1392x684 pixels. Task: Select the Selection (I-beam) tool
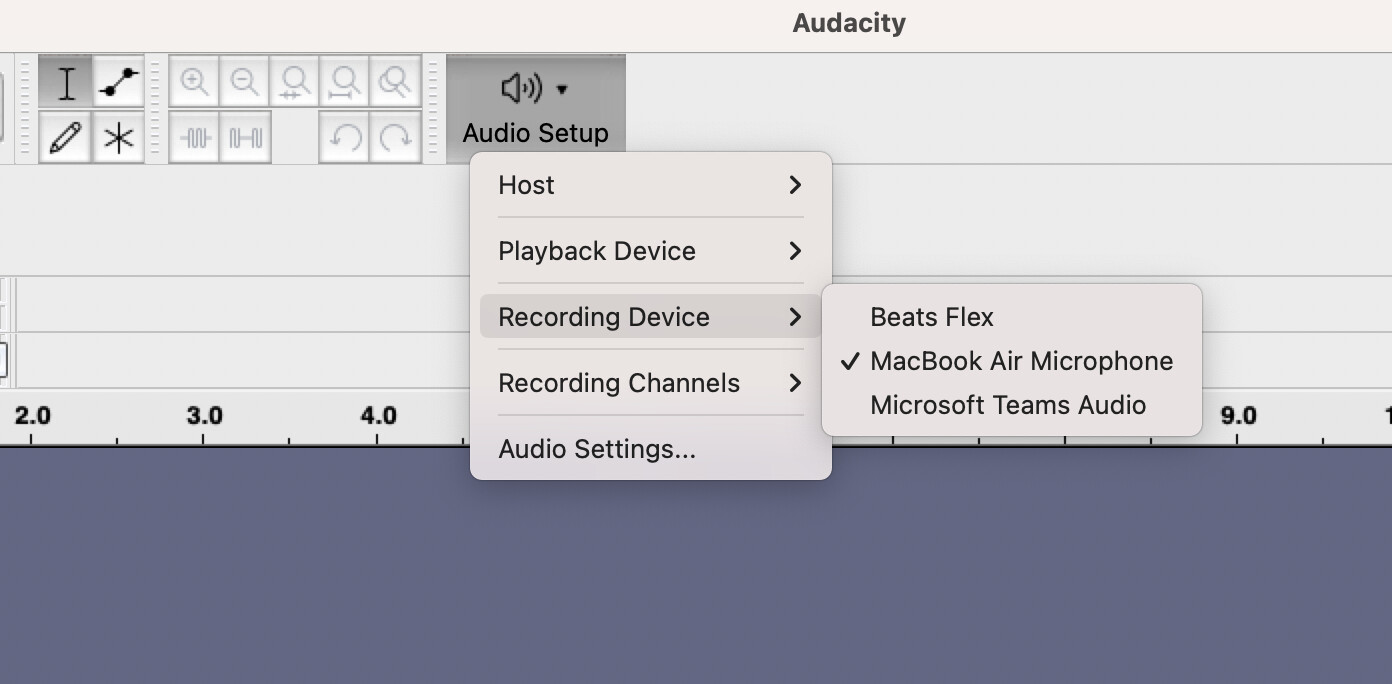pos(66,83)
